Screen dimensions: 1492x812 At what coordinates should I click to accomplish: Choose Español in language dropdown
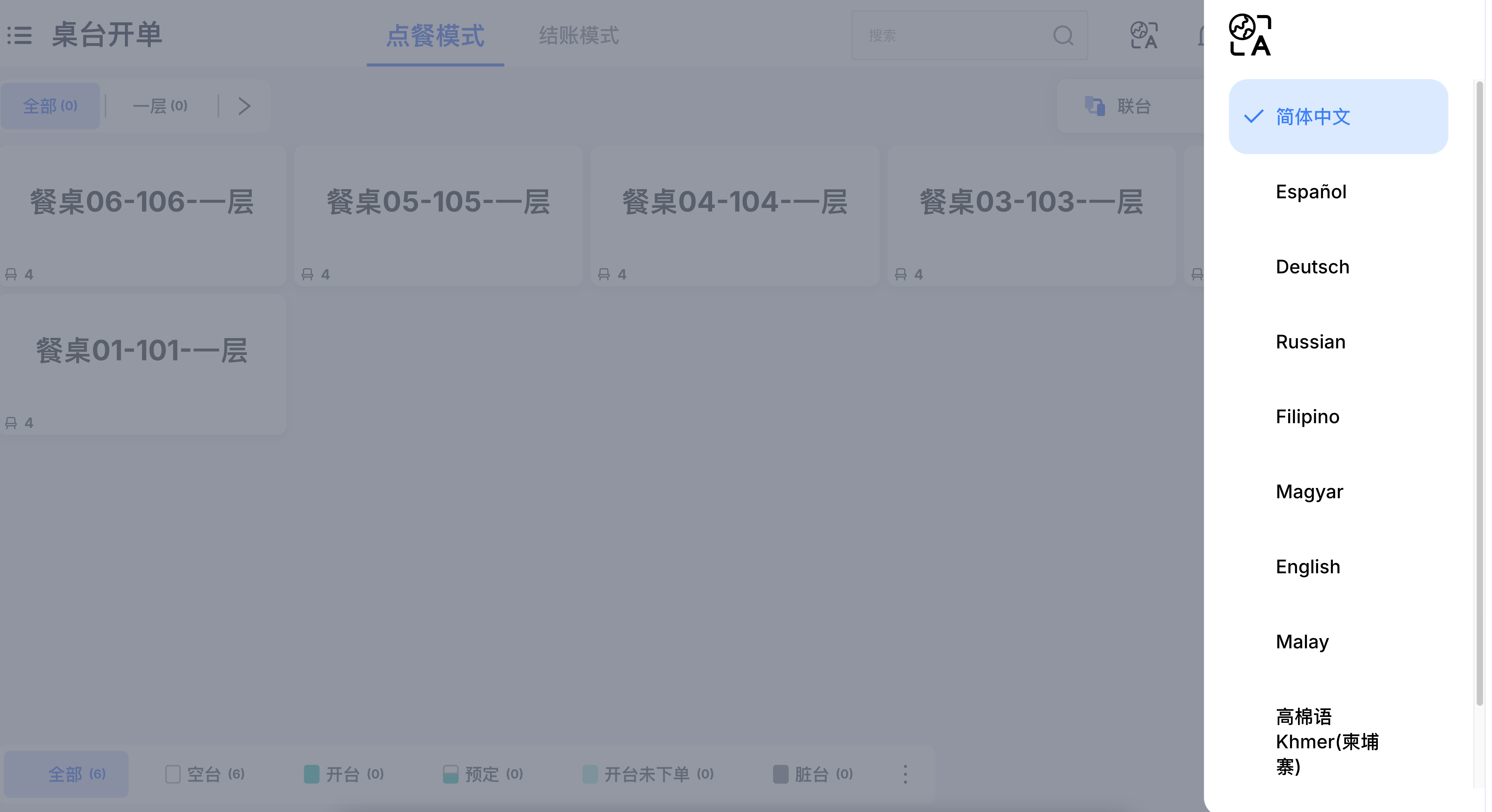(1311, 192)
